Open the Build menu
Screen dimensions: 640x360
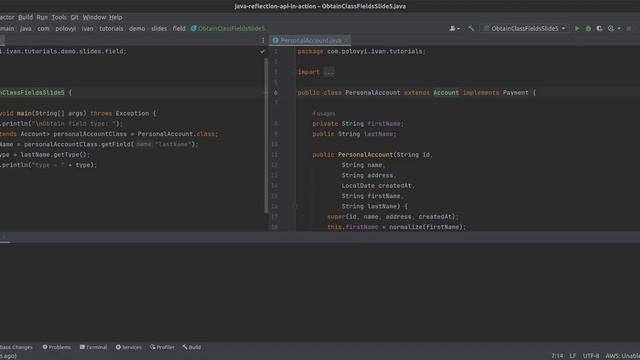tap(25, 17)
